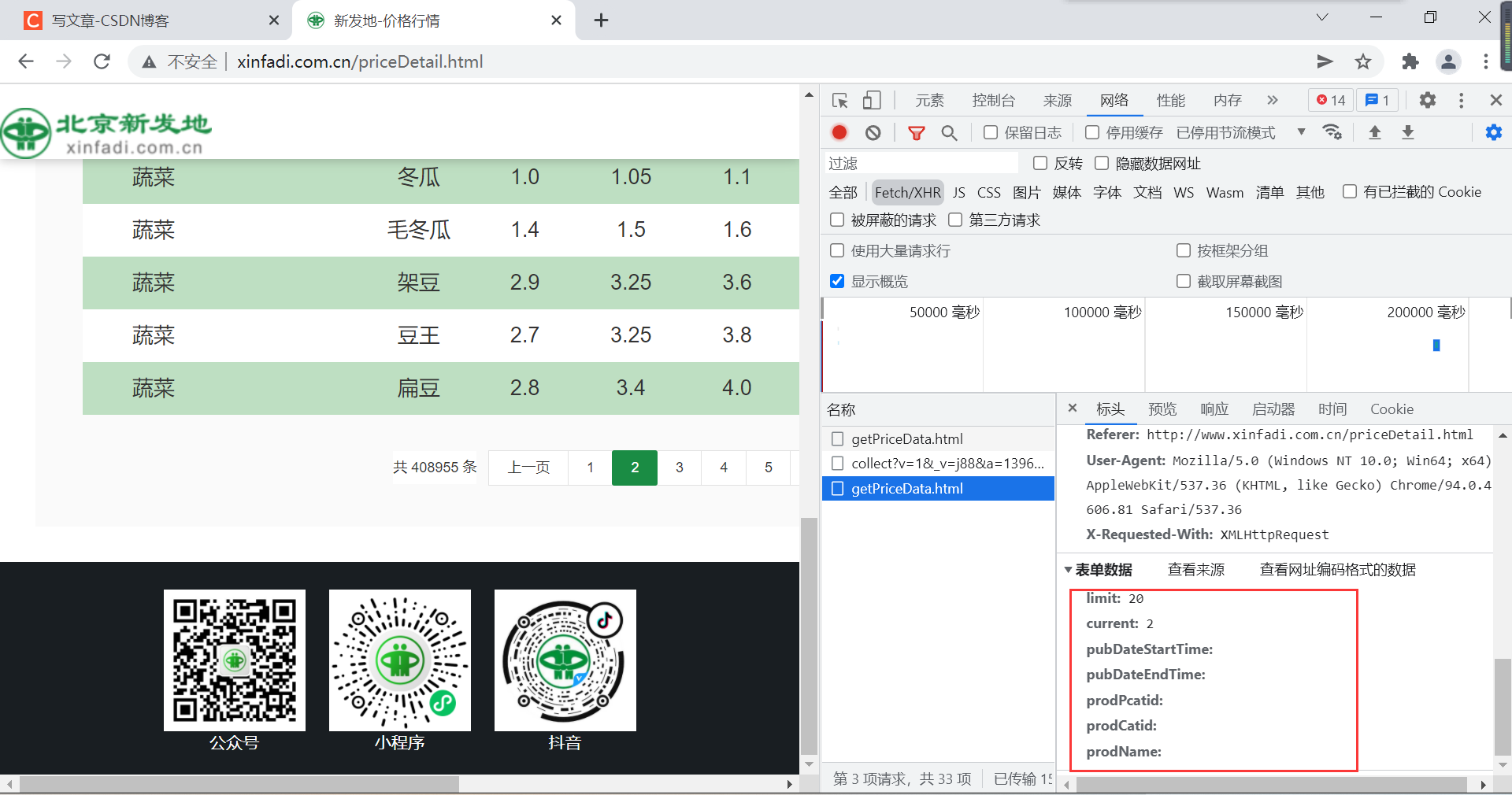Open the network panel search icon

click(x=949, y=132)
